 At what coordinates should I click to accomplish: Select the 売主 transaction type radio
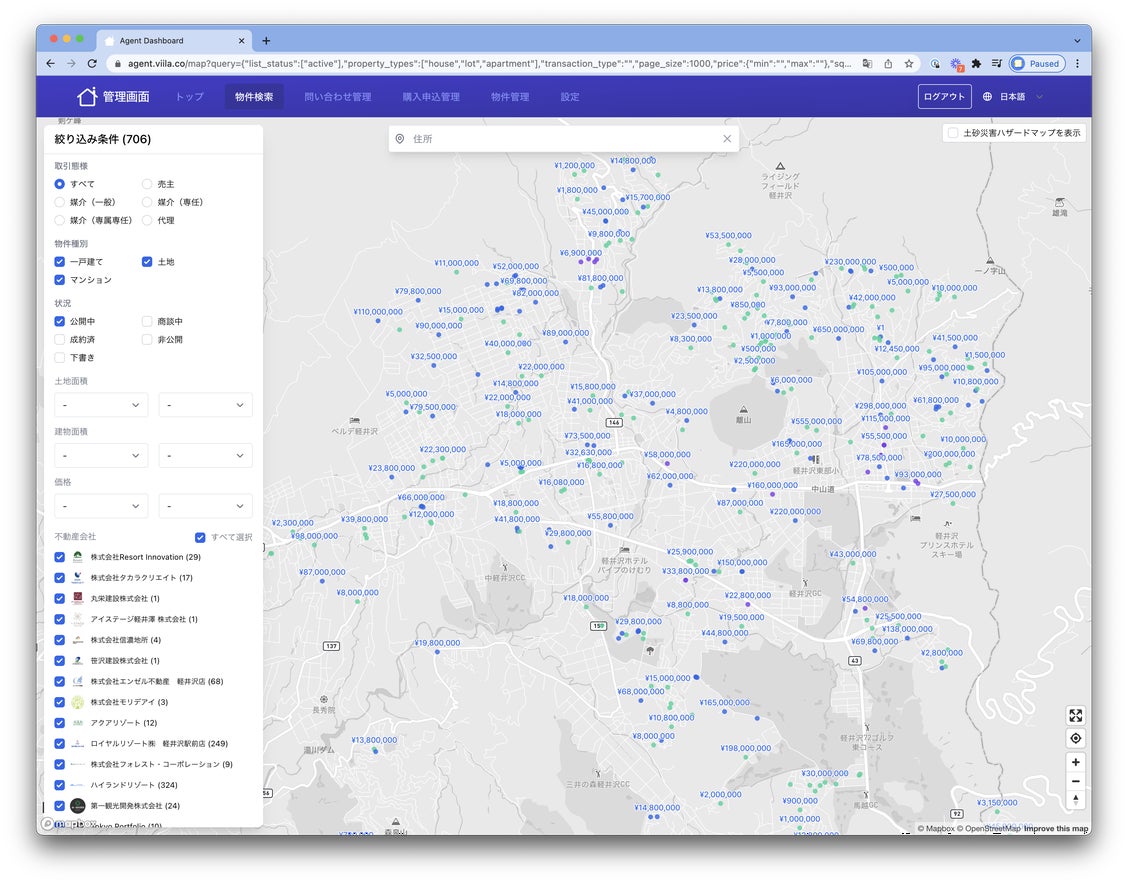(147, 184)
